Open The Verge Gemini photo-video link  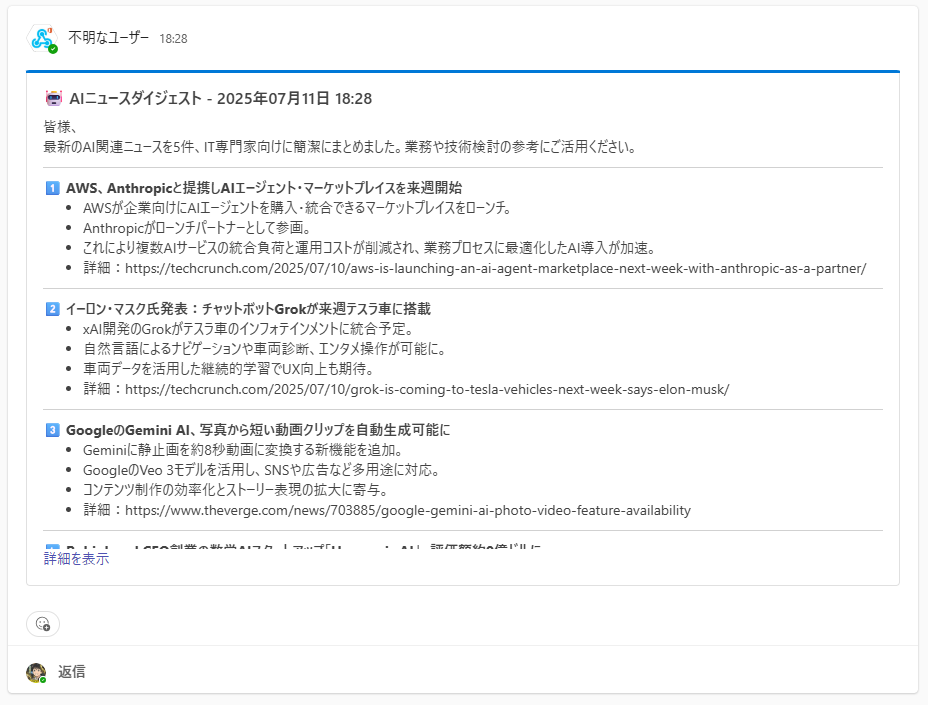pyautogui.click(x=408, y=510)
